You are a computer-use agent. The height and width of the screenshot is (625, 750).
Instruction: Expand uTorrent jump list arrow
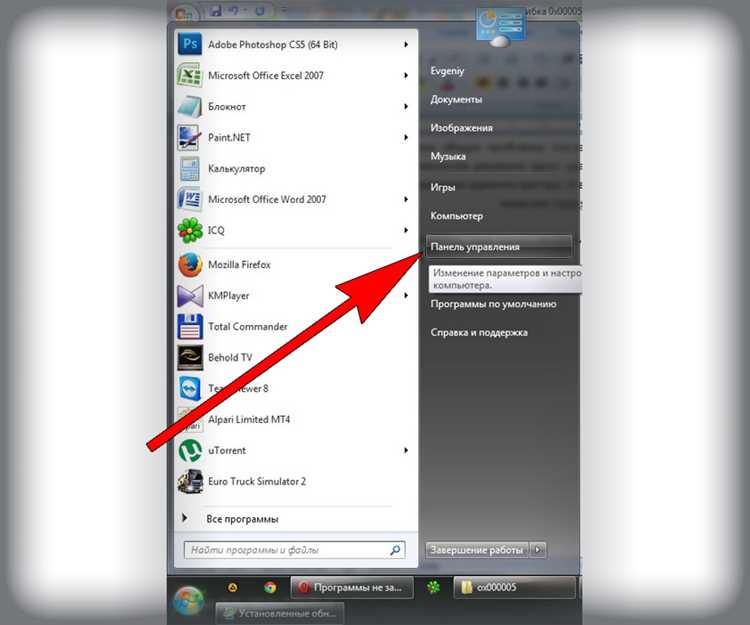pyautogui.click(x=406, y=450)
